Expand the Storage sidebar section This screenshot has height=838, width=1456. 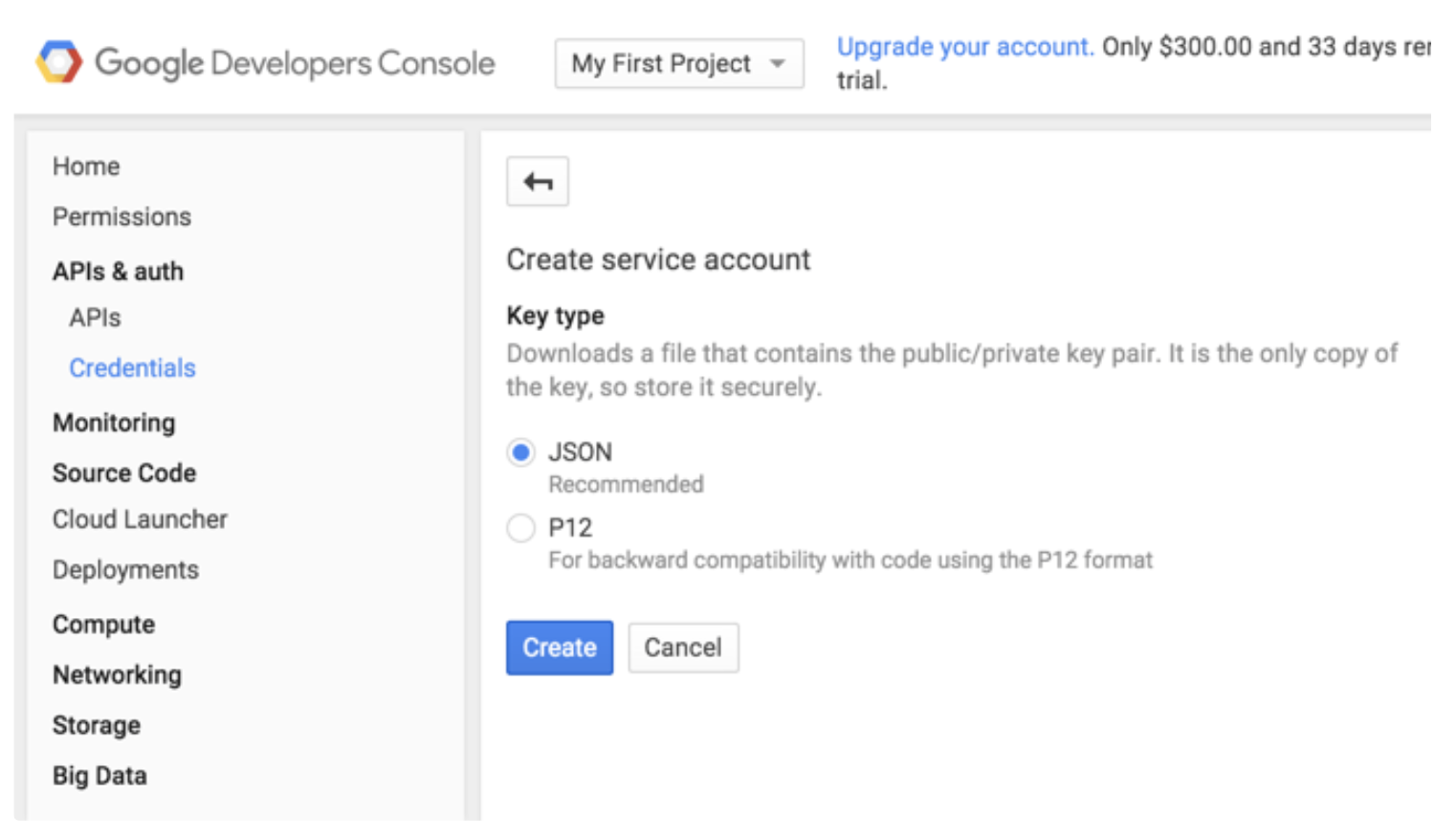(97, 726)
